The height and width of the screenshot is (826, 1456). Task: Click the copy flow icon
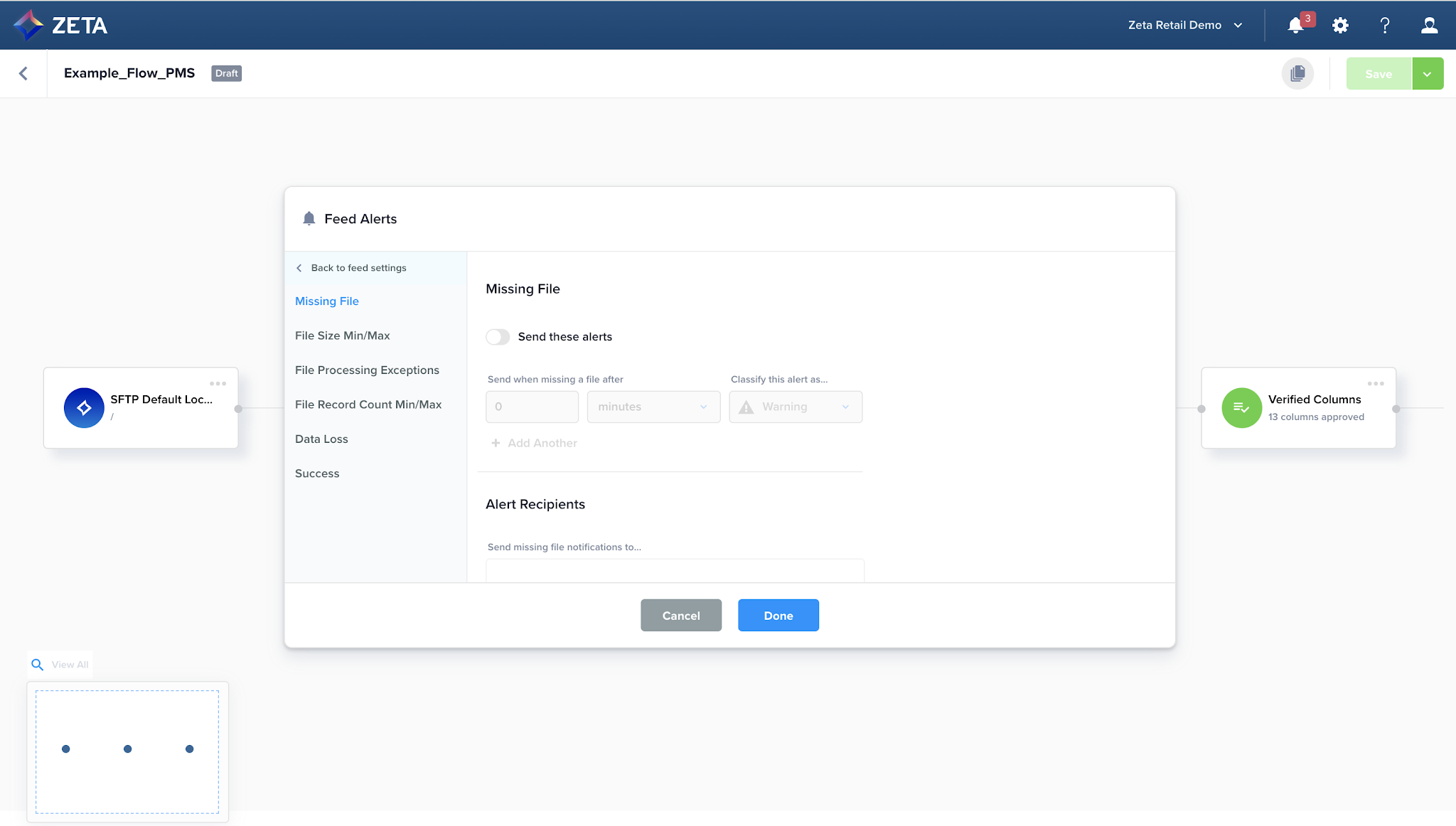1297,73
